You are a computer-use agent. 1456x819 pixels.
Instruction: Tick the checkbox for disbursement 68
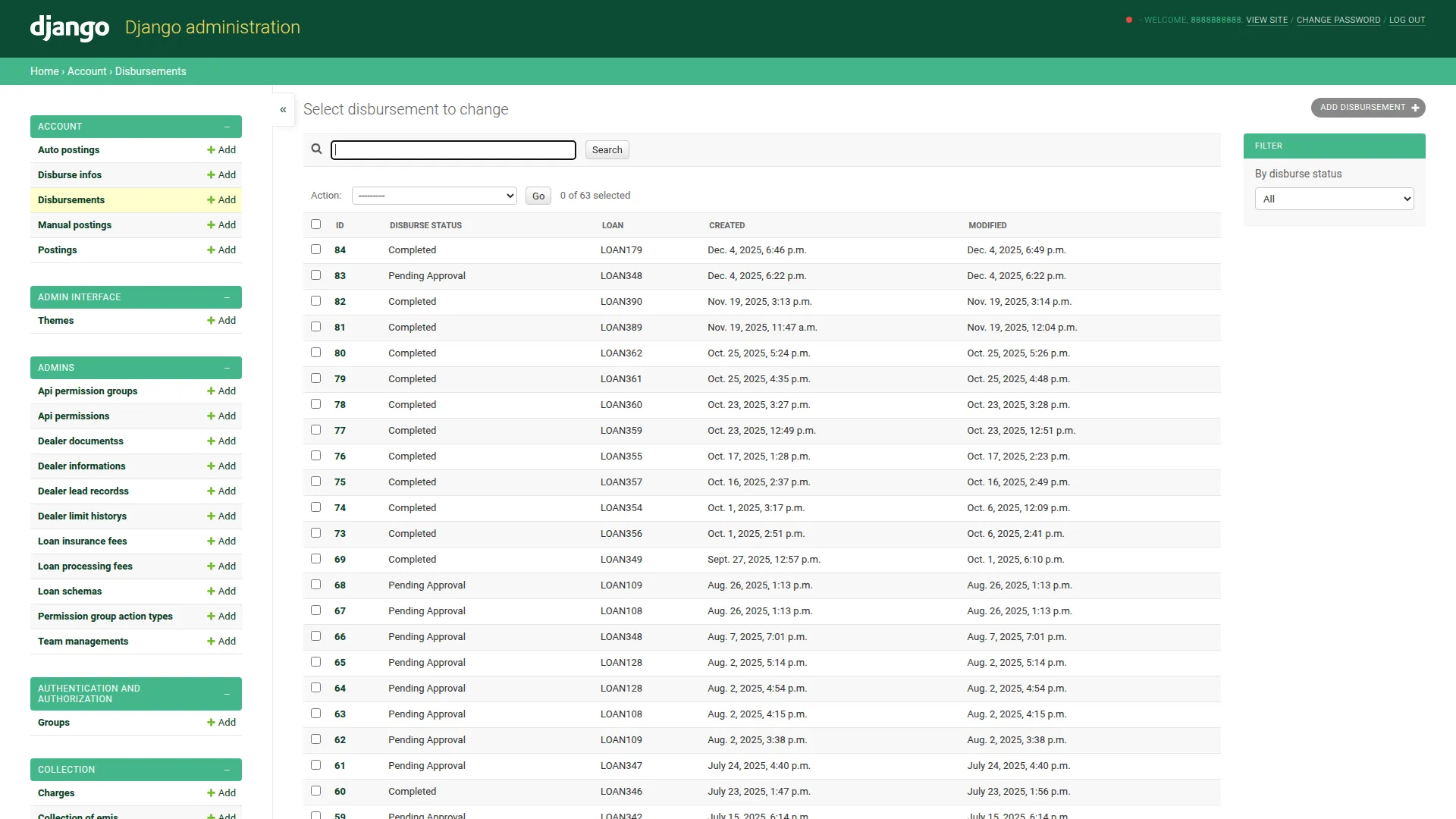click(316, 585)
